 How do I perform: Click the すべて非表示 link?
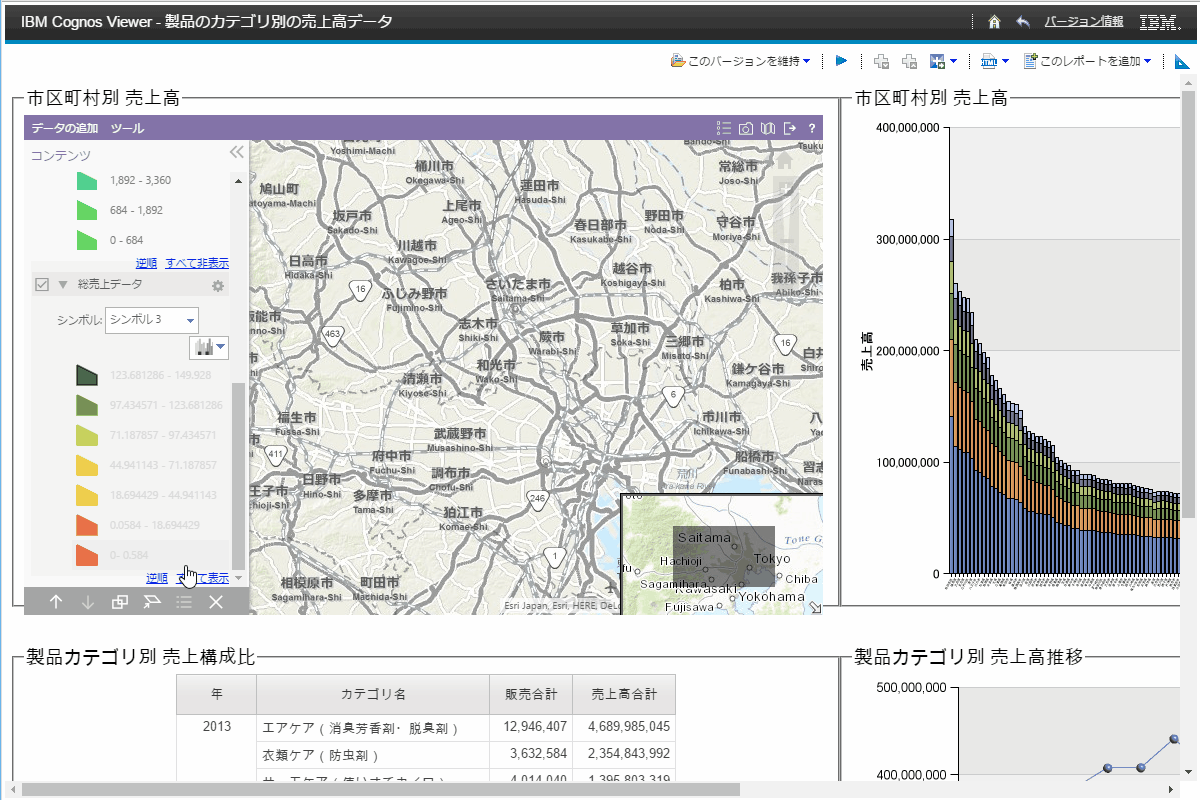coord(197,263)
